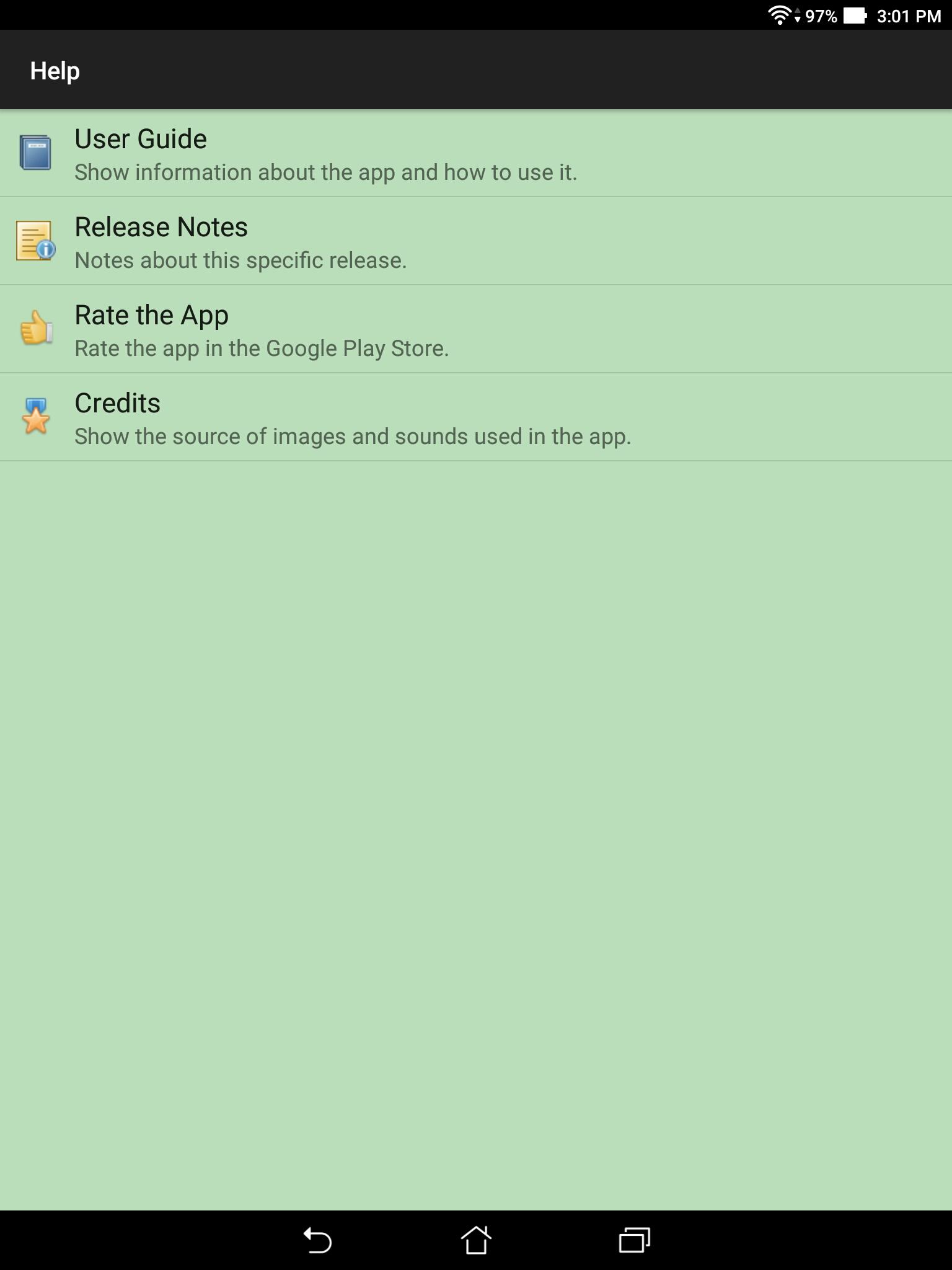The width and height of the screenshot is (952, 1270).
Task: Tap the 97% battery percentage text
Action: click(821, 16)
